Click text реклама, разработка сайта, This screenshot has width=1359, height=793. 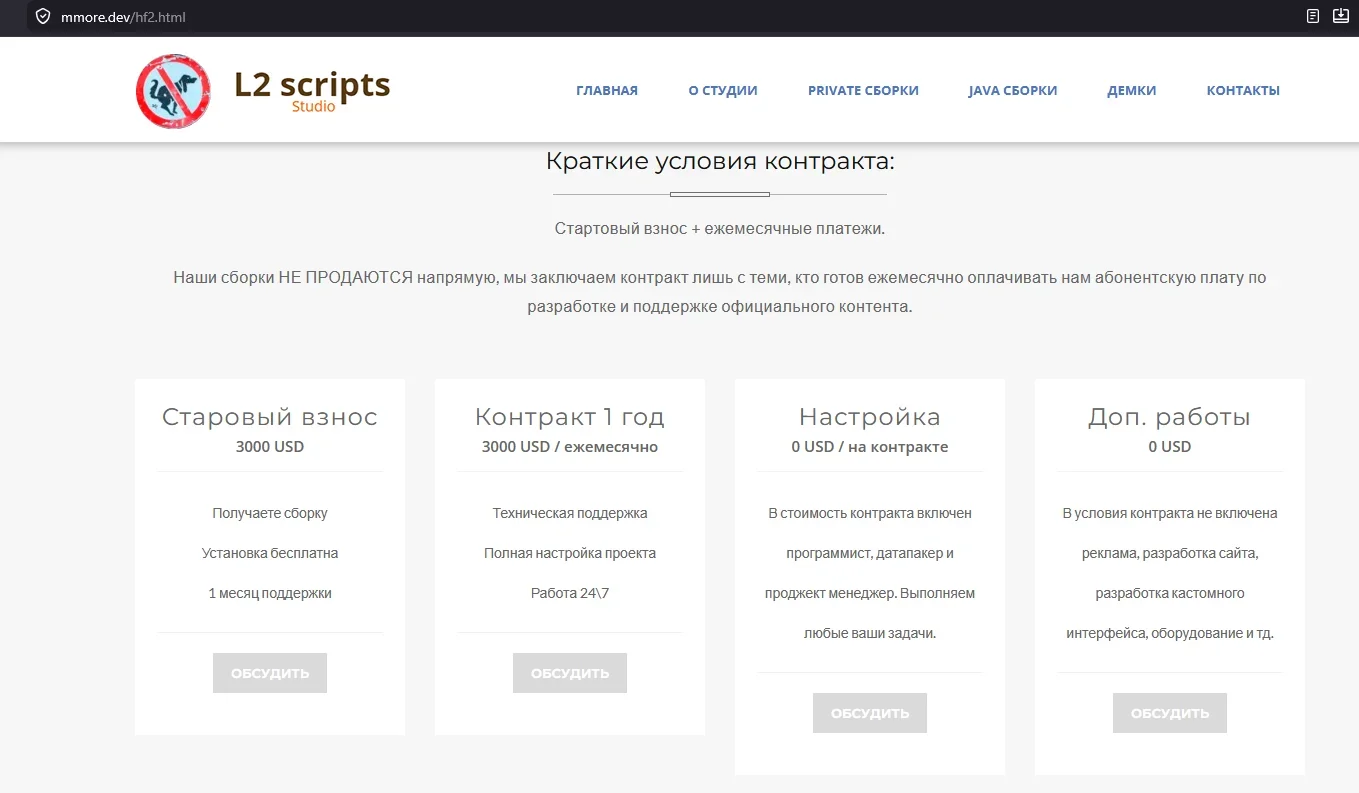coord(1170,553)
